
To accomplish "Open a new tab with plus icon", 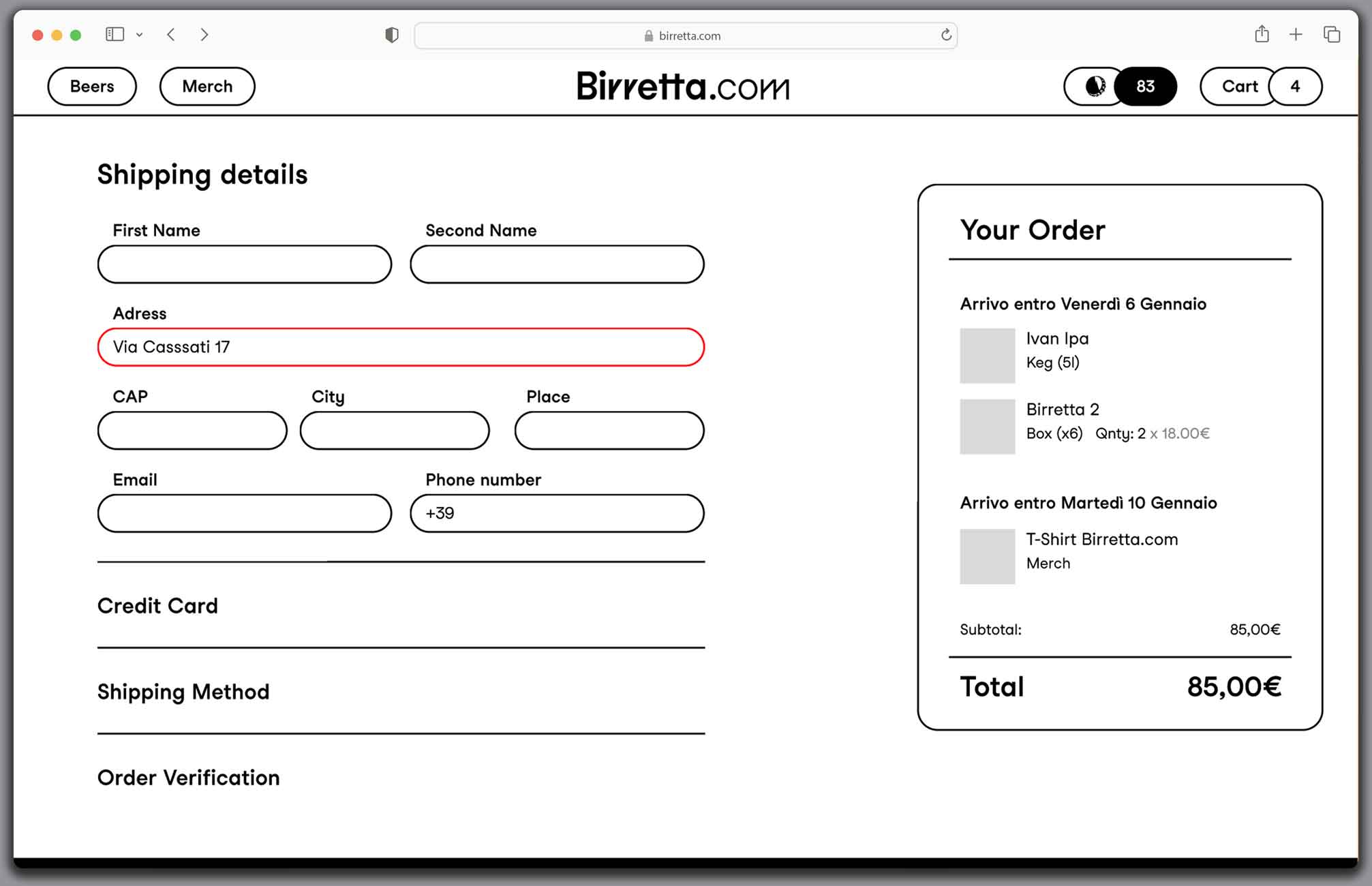I will [1296, 34].
